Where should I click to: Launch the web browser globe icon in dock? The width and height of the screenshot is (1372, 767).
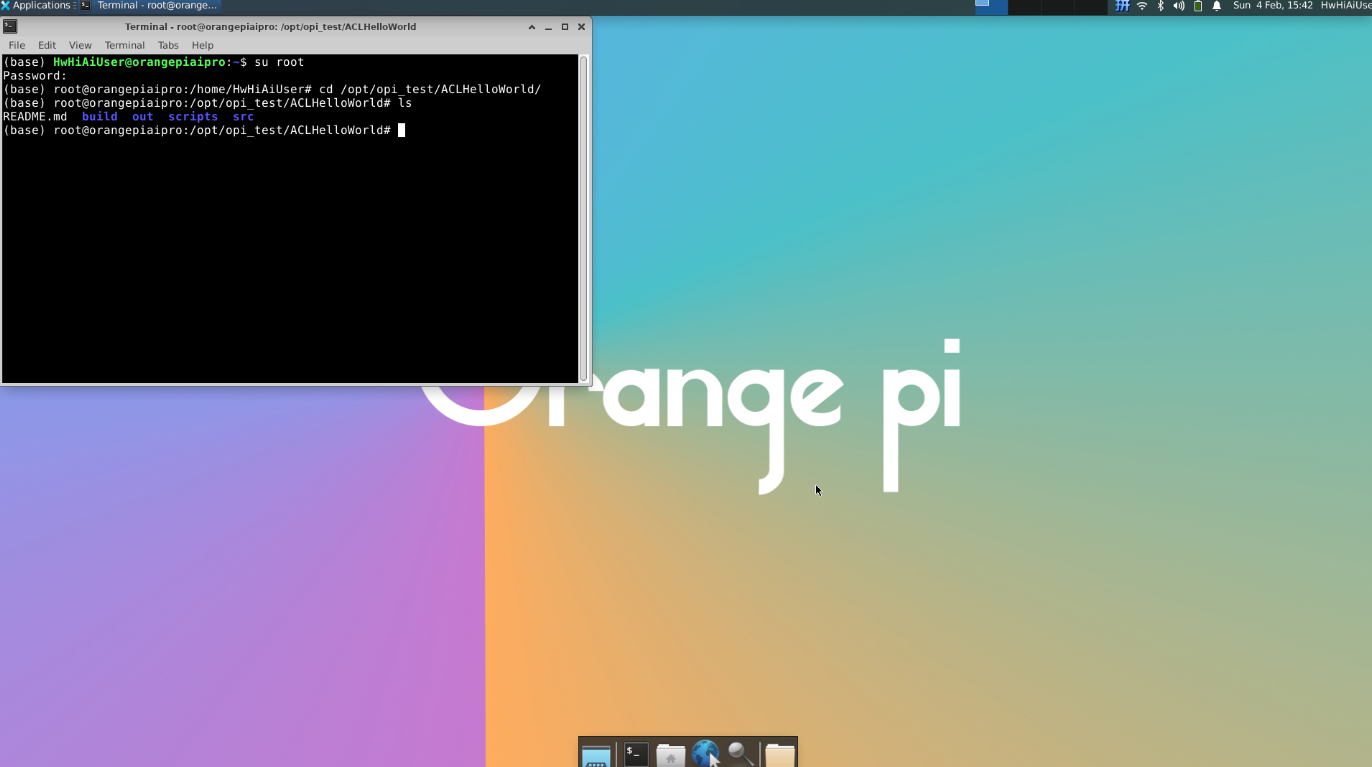click(706, 754)
